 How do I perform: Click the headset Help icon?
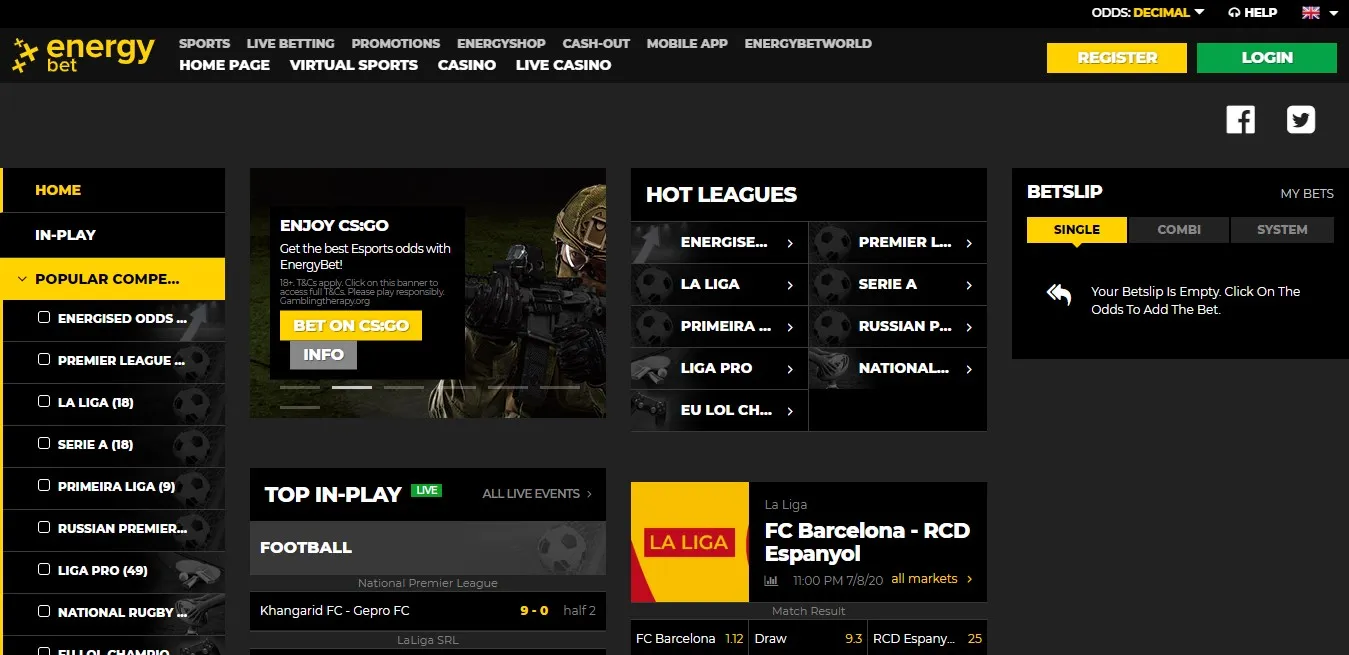(x=1234, y=13)
